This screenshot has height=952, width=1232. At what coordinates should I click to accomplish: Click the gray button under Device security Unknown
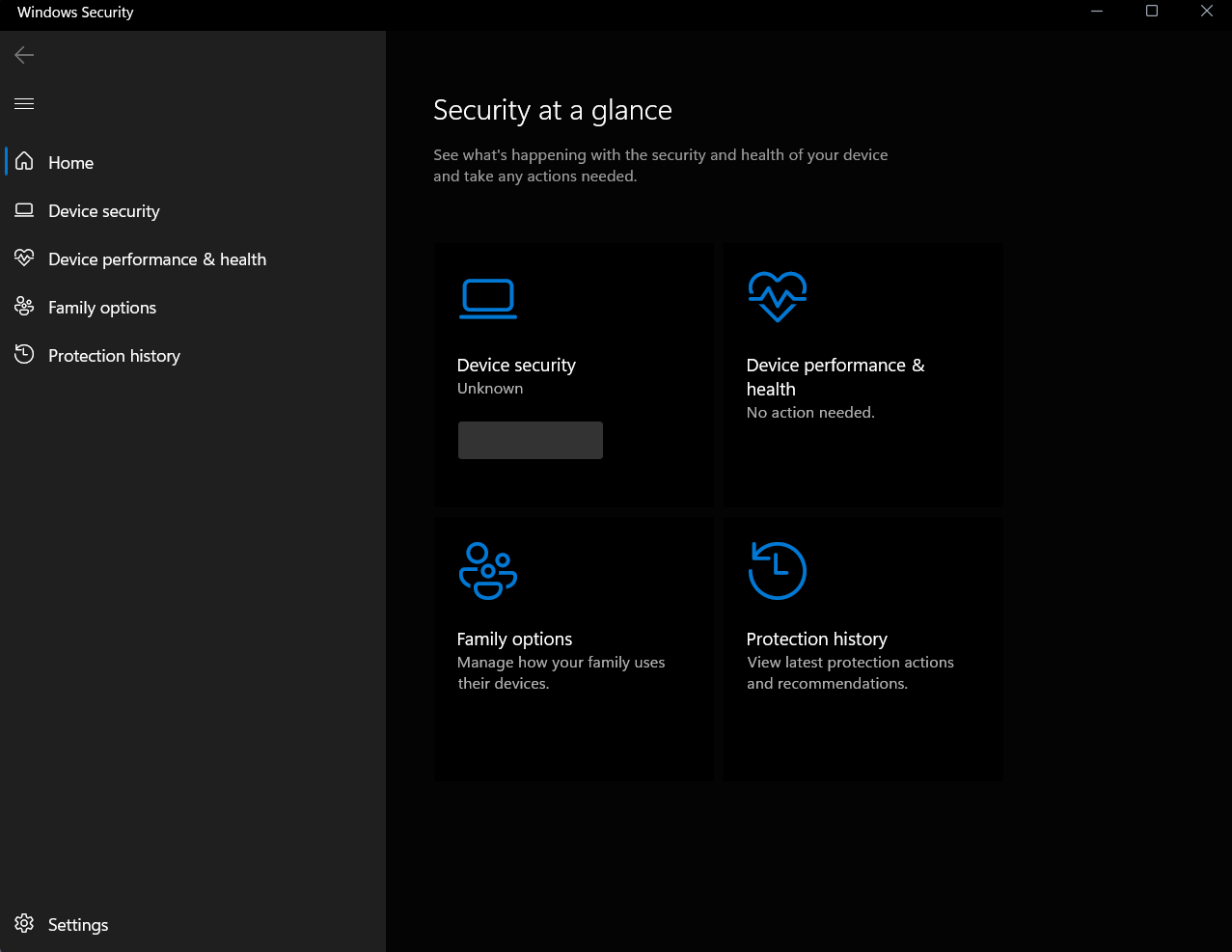531,440
